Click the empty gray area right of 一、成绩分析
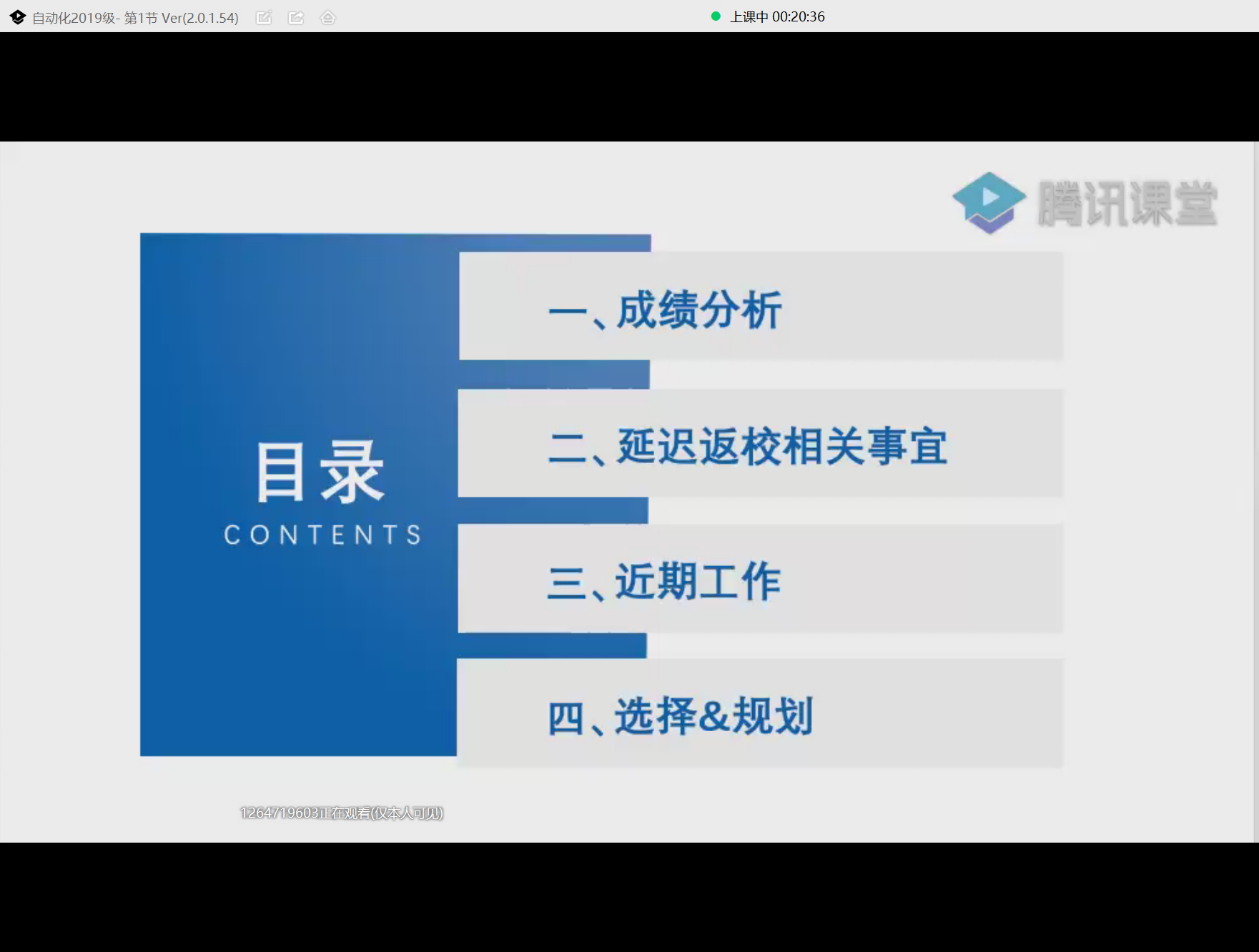The width and height of the screenshot is (1259, 952). point(929,307)
